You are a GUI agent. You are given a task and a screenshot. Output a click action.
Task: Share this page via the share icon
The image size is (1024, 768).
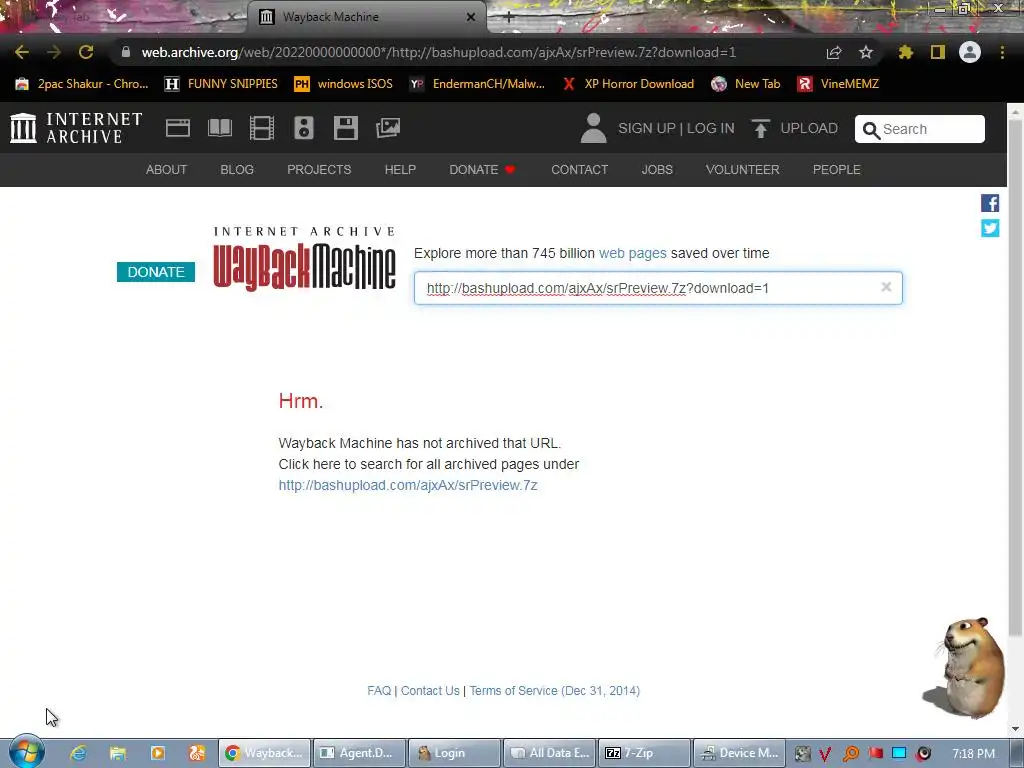pos(834,52)
